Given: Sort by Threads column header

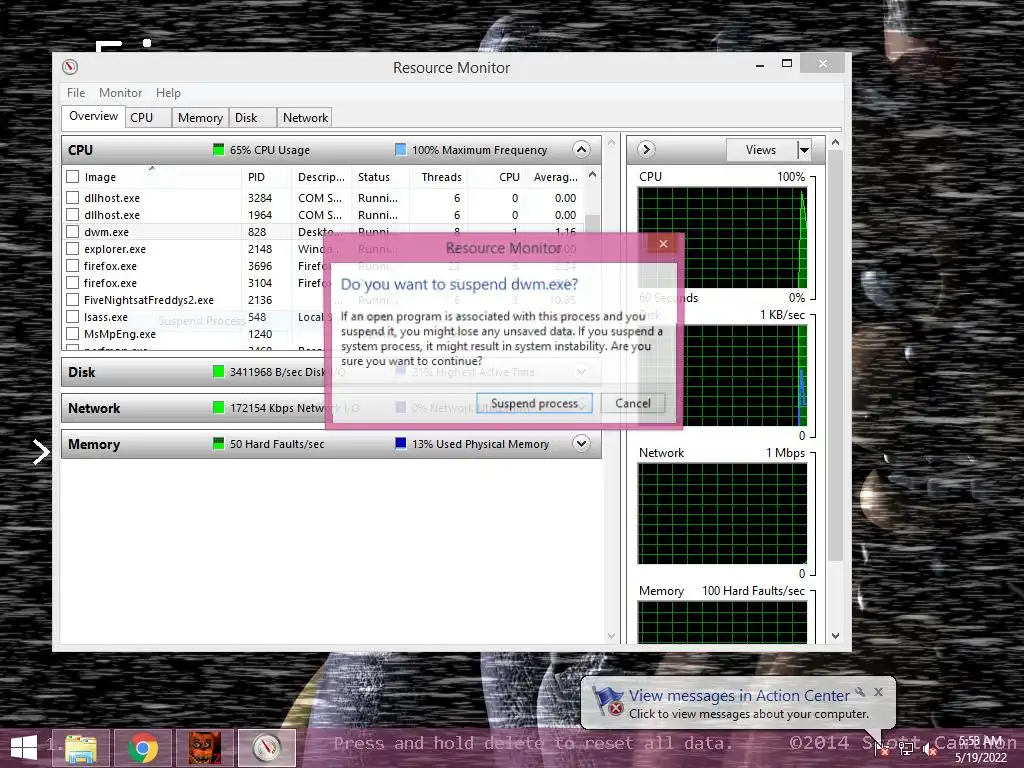Looking at the screenshot, I should [x=441, y=177].
